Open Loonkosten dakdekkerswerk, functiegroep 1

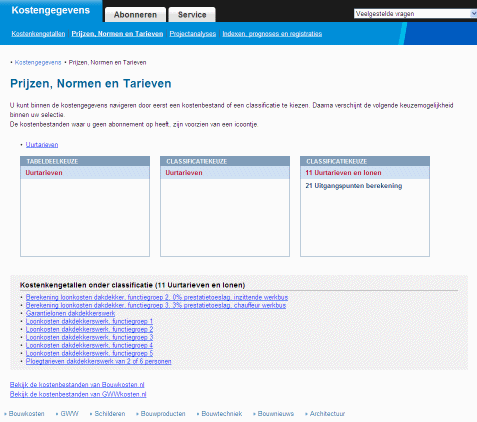89,321
